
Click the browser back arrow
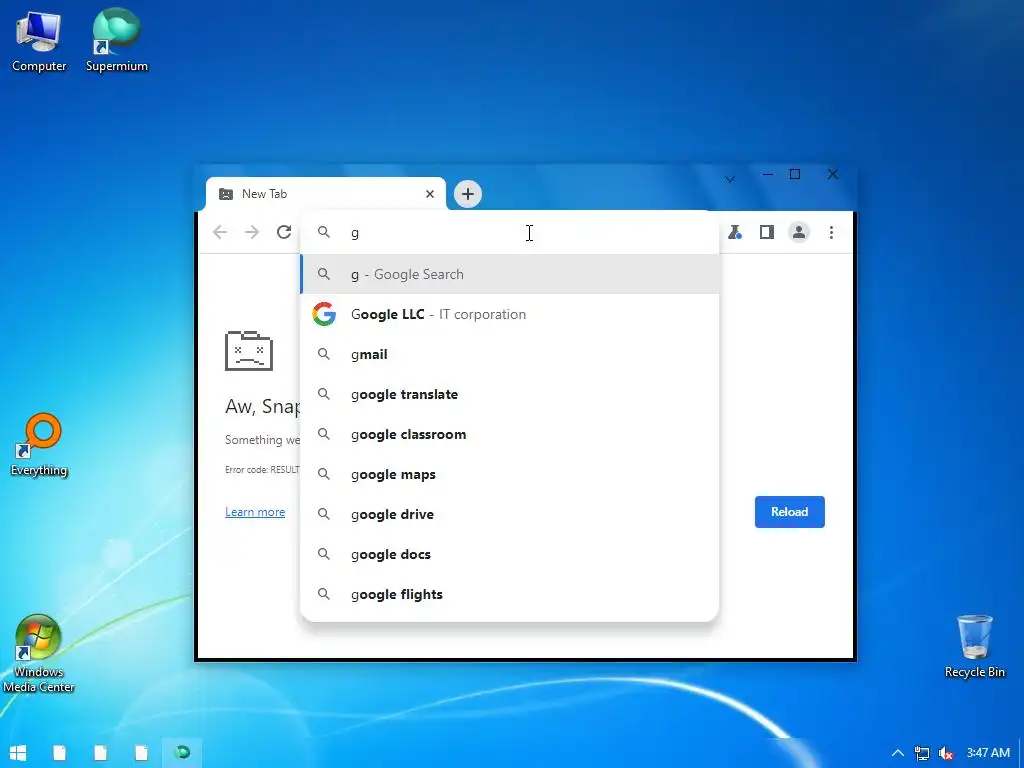click(x=220, y=232)
